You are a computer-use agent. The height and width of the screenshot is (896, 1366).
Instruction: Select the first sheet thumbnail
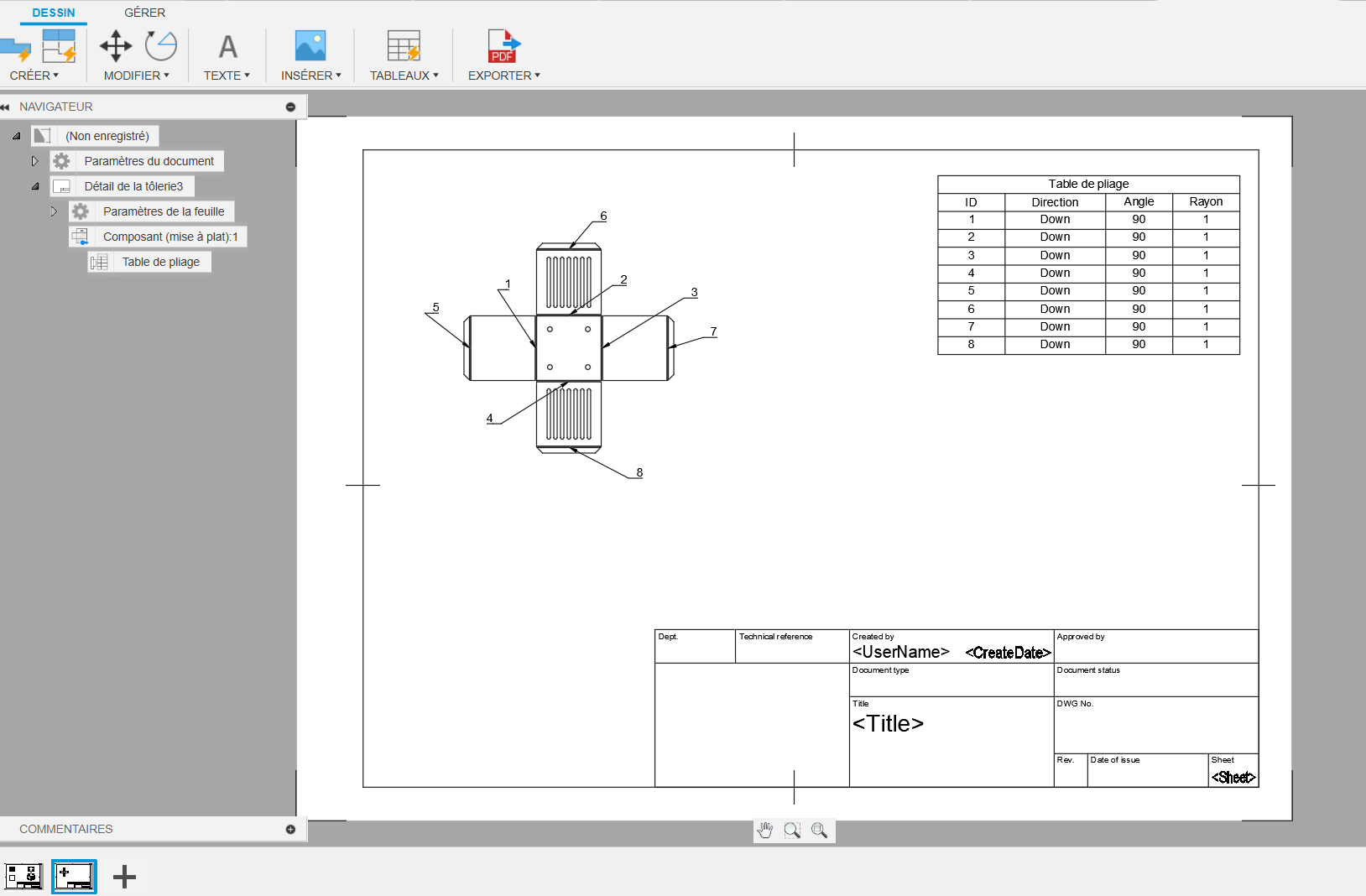coord(24,877)
